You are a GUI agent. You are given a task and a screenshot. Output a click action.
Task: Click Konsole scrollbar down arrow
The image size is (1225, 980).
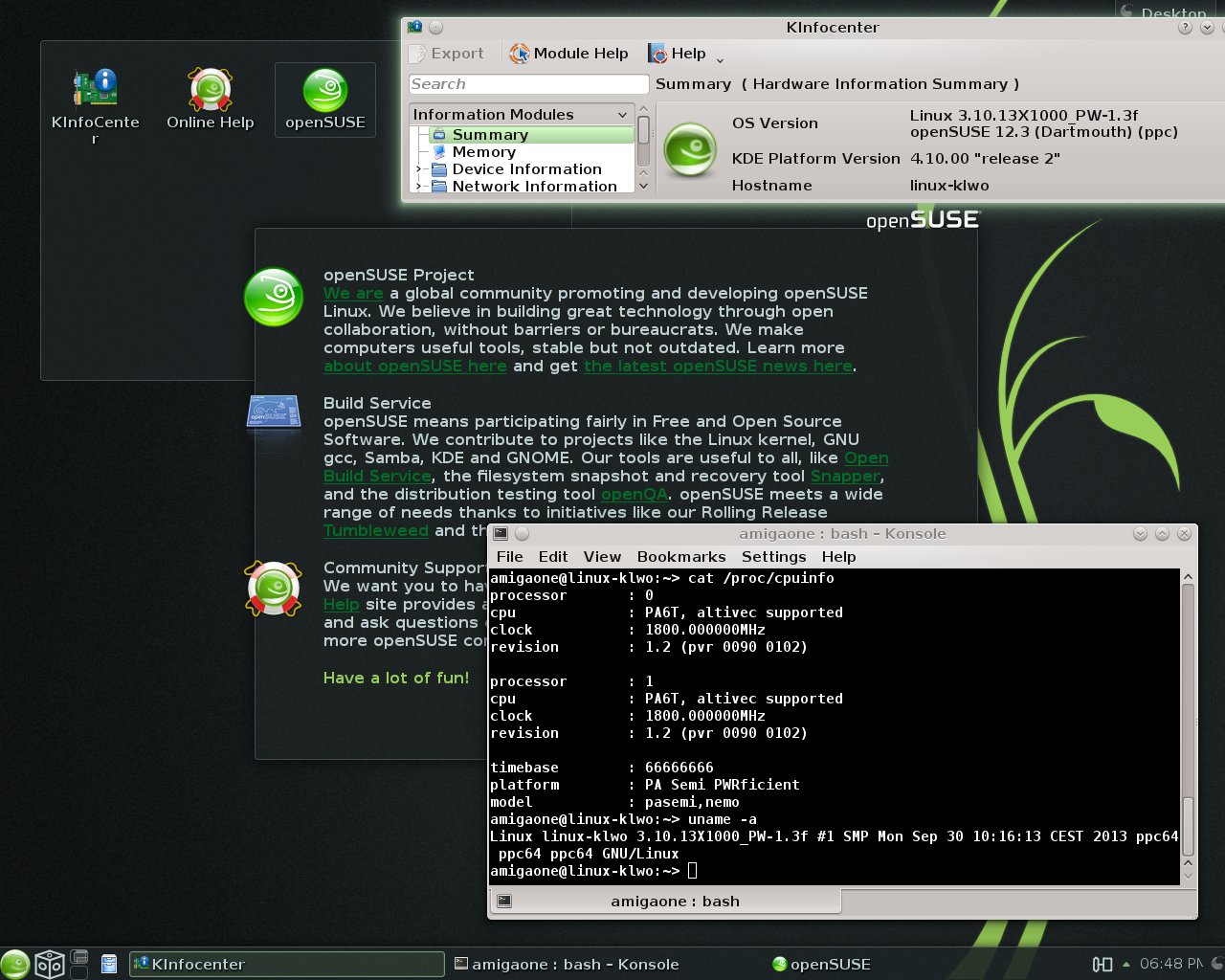[x=1188, y=875]
